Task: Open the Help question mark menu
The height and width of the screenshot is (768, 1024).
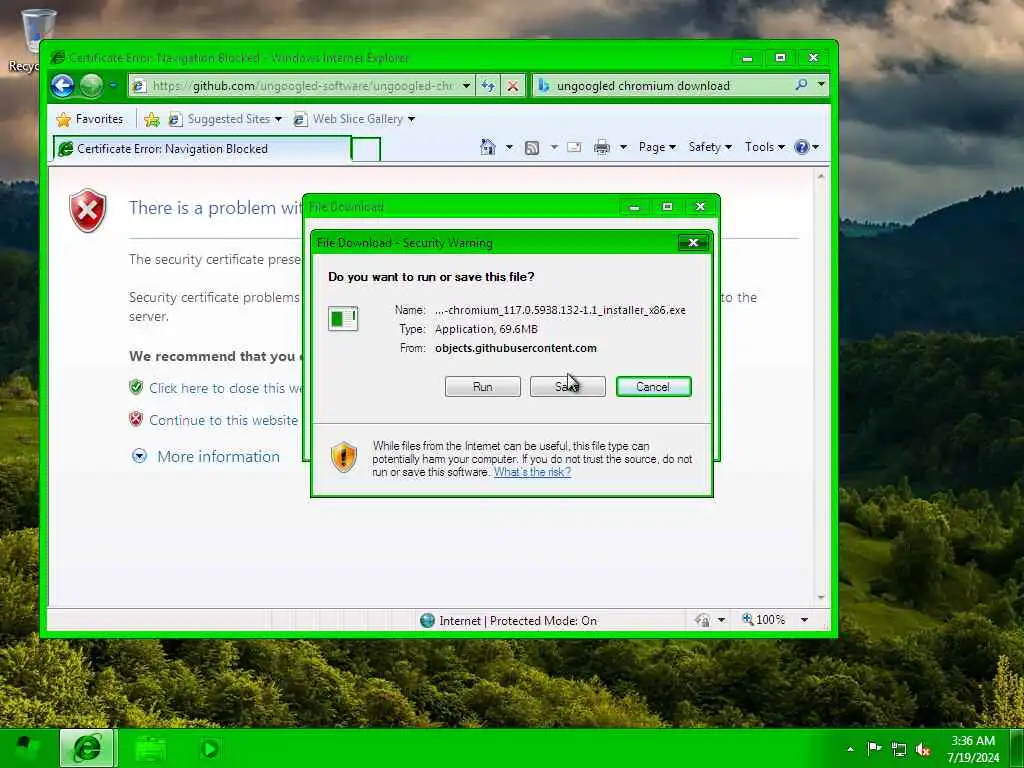Action: [x=807, y=147]
